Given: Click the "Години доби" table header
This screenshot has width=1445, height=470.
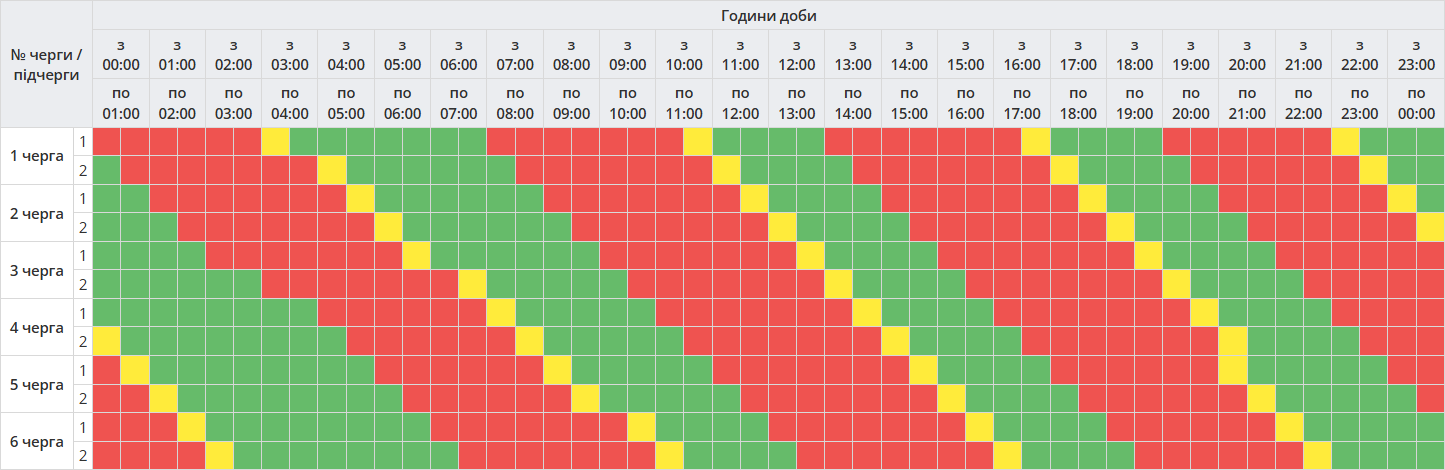Looking at the screenshot, I should click(768, 15).
